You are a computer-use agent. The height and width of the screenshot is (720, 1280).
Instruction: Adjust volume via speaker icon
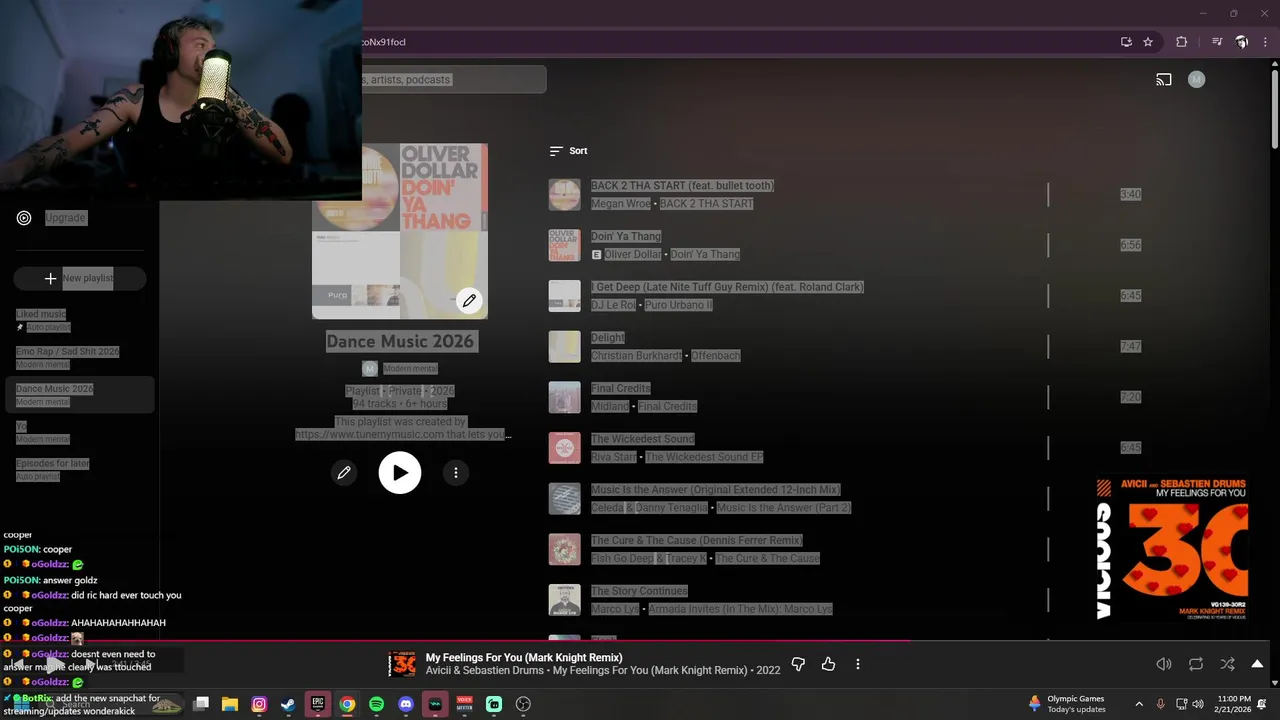(1164, 664)
